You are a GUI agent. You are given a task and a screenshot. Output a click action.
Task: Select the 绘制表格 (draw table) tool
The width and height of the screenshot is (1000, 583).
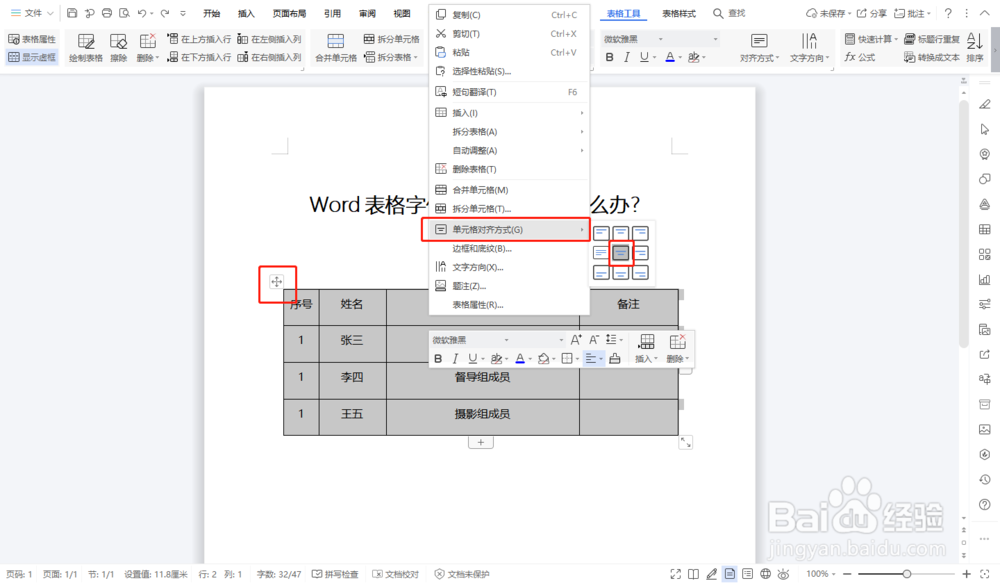[x=87, y=46]
